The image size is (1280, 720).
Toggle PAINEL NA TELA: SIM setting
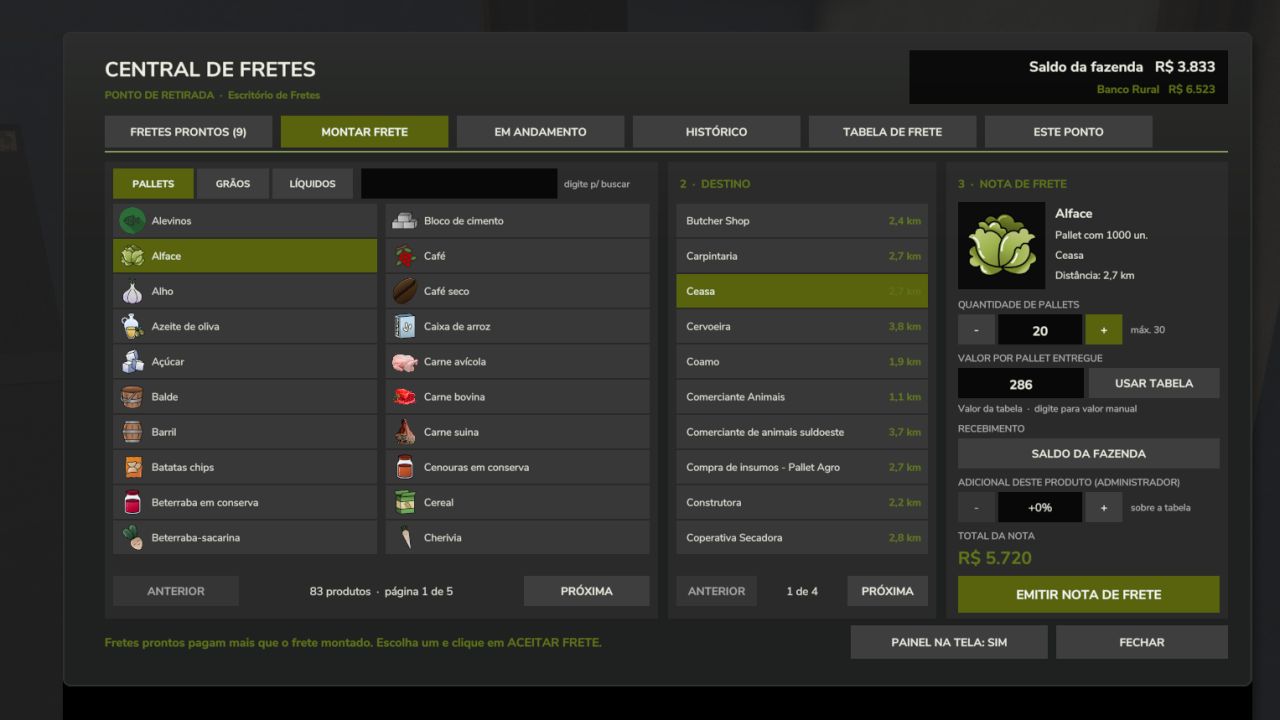click(x=949, y=642)
